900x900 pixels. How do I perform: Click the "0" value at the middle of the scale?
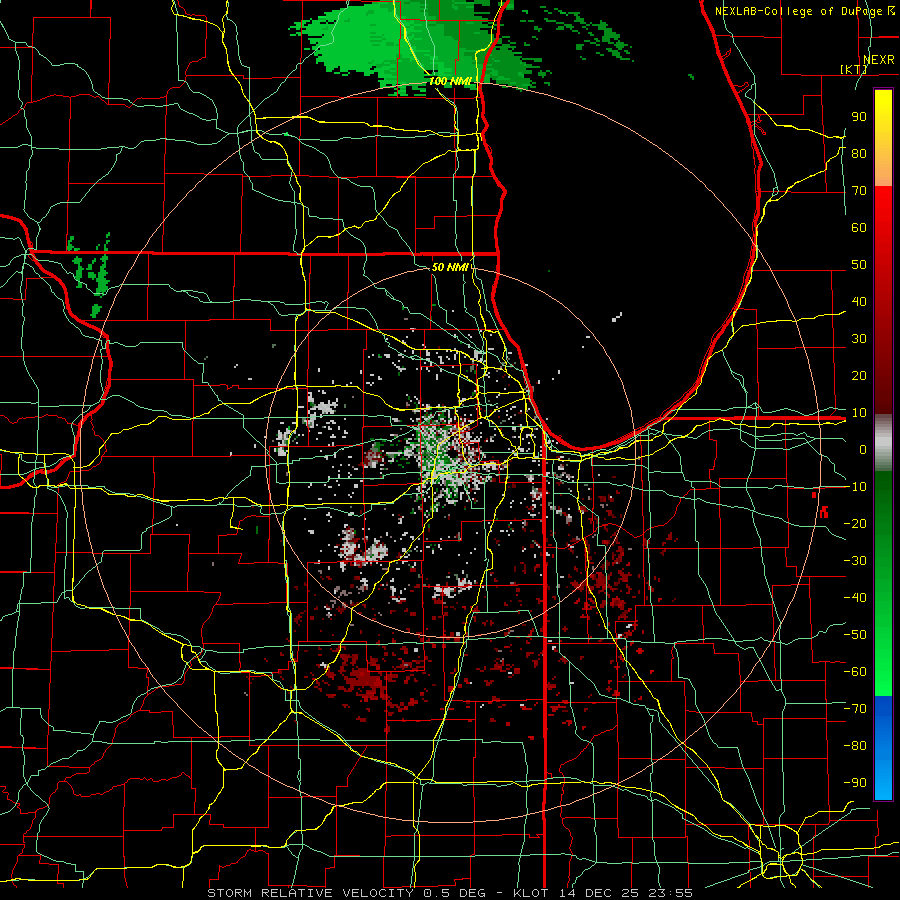(x=863, y=449)
